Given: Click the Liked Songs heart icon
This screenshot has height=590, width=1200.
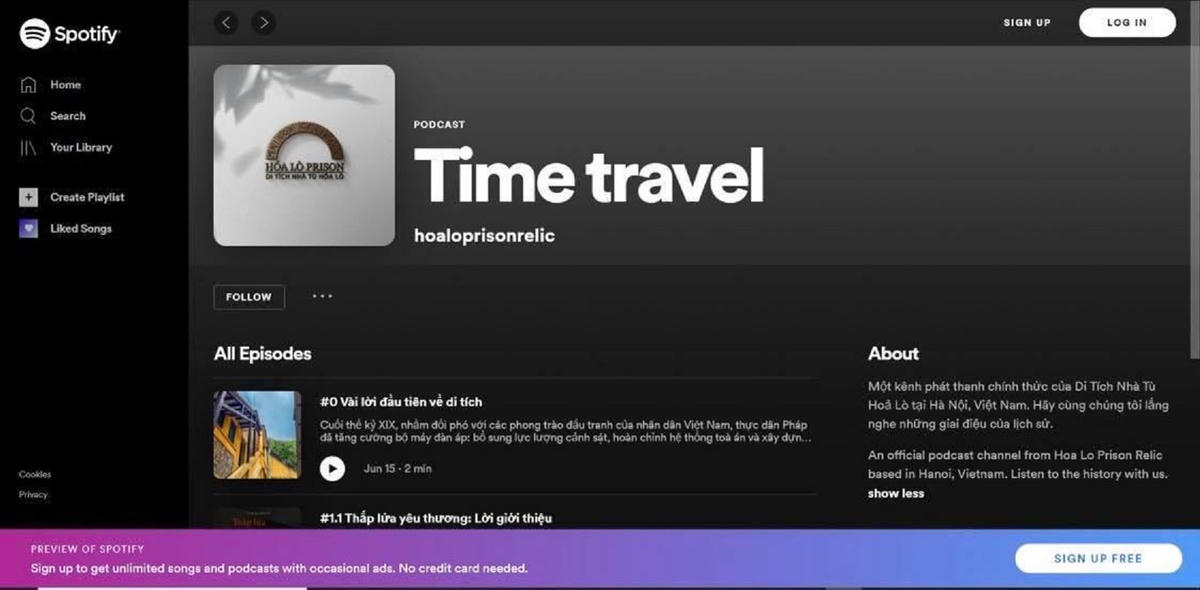Looking at the screenshot, I should coord(29,228).
